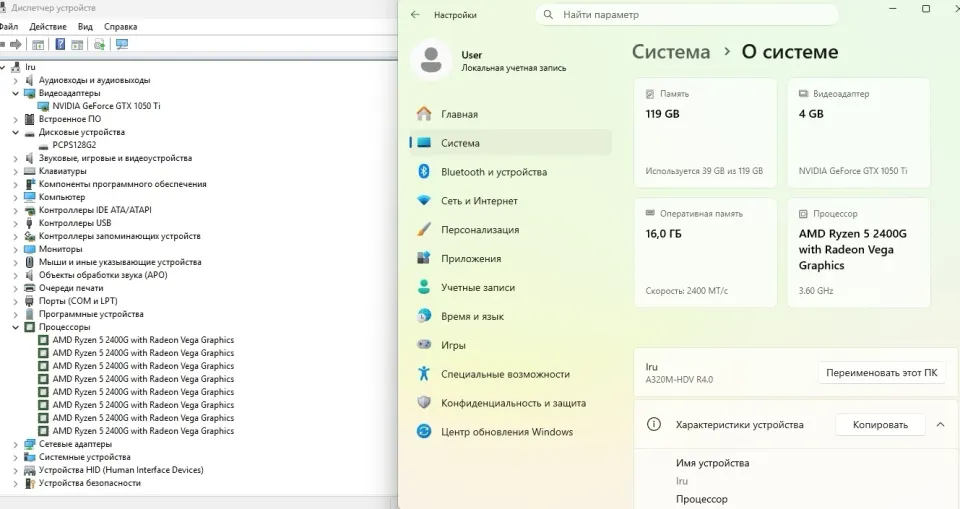Click the Переименовать этот ПК button
Viewport: 960px width, 509px height.
click(x=882, y=372)
